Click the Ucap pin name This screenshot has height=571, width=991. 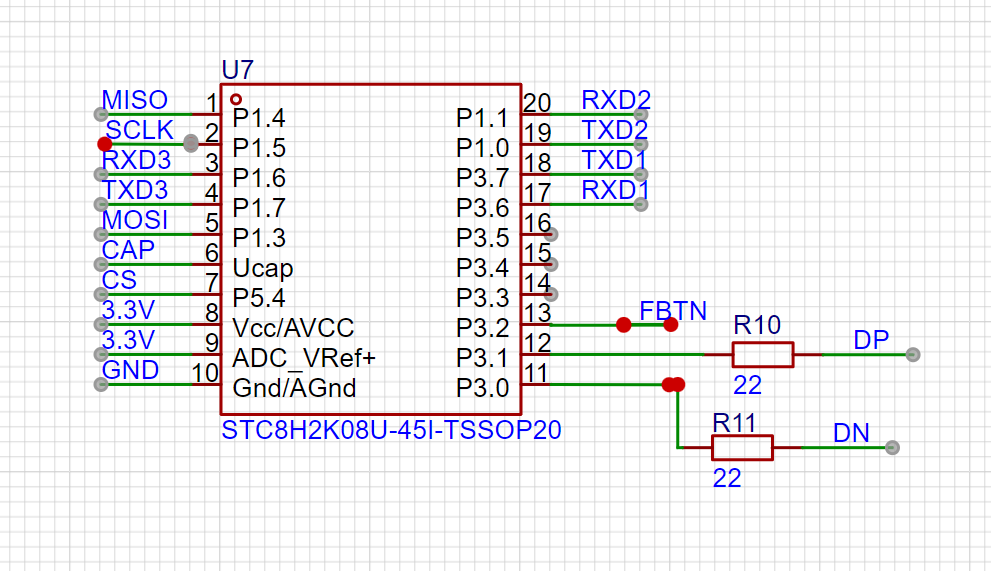point(263,269)
